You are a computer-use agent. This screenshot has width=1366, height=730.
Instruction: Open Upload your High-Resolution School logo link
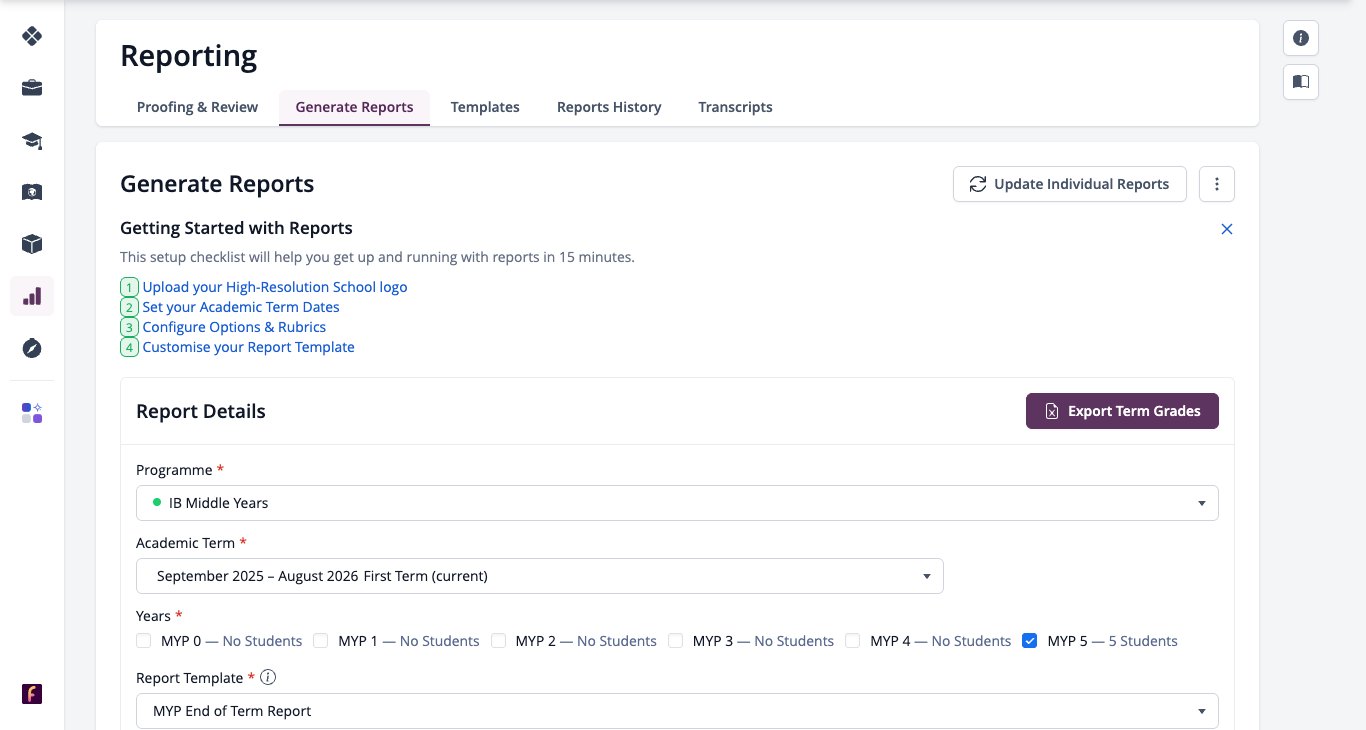click(x=275, y=287)
